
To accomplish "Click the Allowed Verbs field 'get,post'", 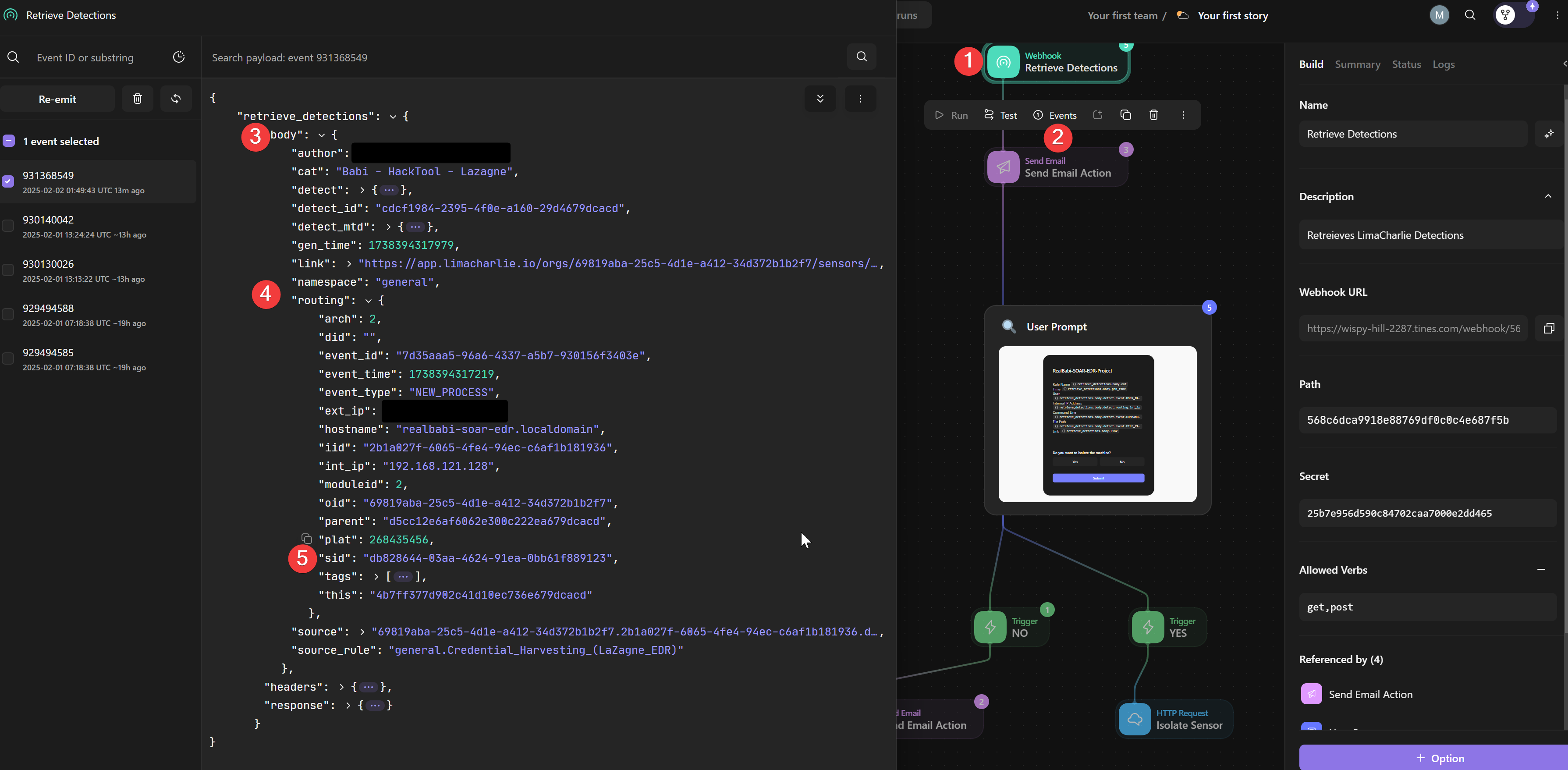I will point(1427,607).
